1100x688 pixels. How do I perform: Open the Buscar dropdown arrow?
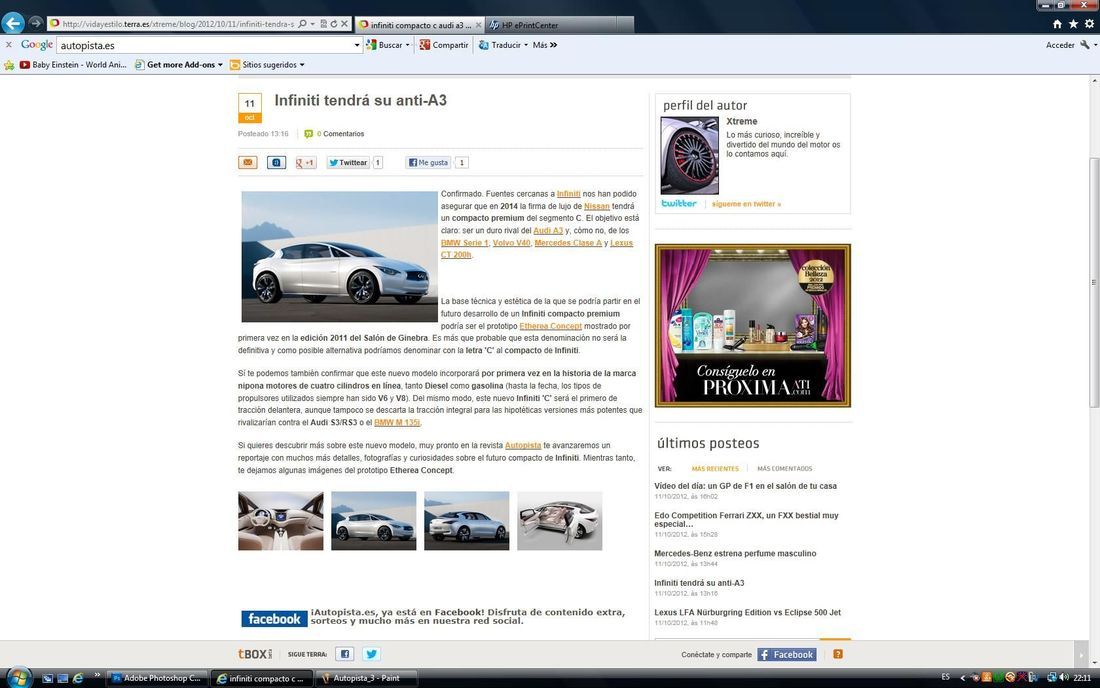click(408, 45)
